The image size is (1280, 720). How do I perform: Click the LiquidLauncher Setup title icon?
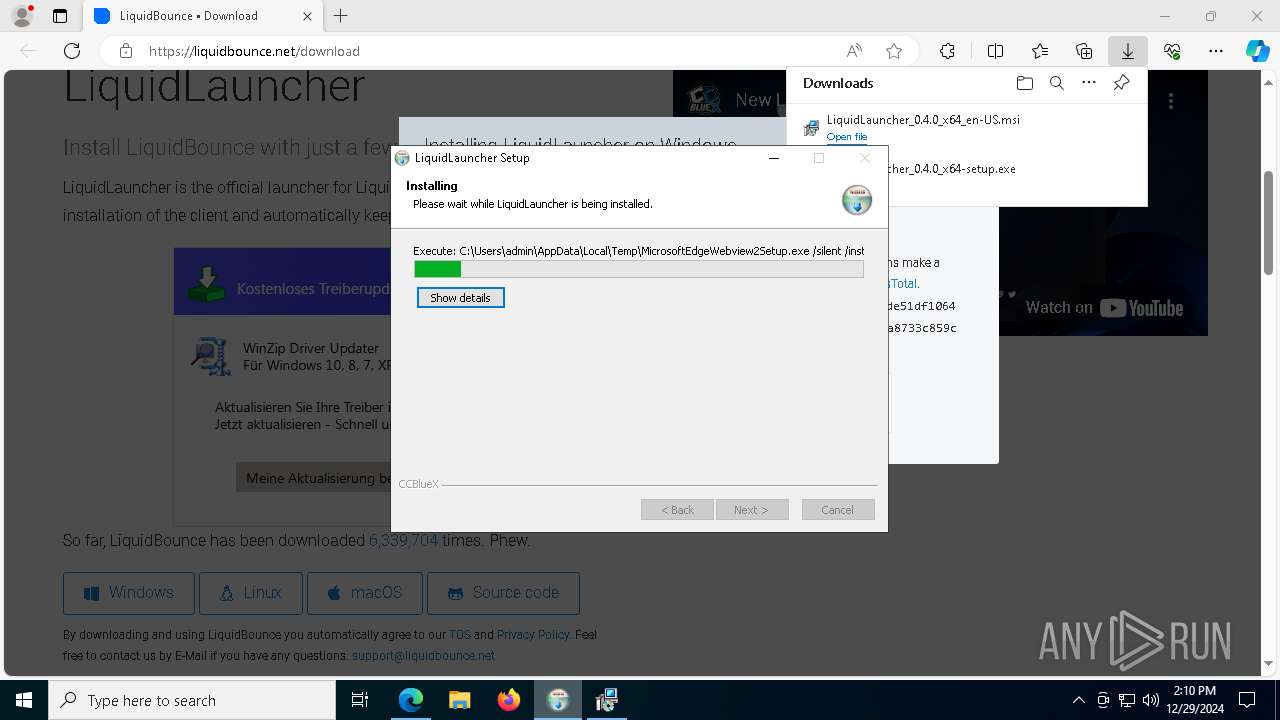[x=402, y=158]
